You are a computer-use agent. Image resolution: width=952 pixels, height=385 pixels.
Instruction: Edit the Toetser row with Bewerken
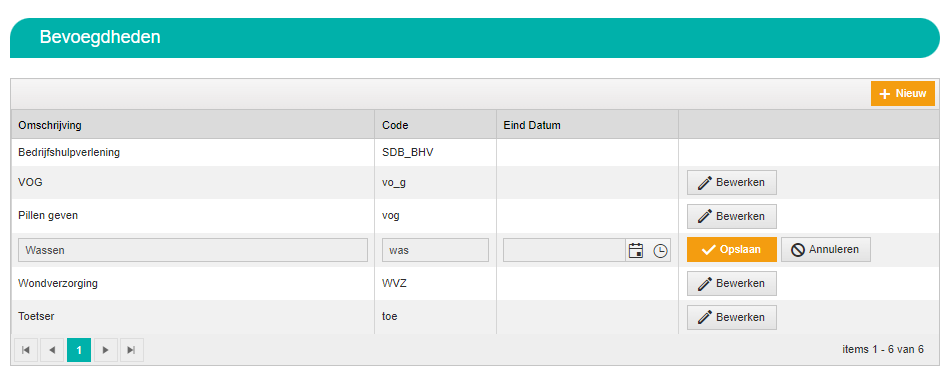tap(732, 317)
